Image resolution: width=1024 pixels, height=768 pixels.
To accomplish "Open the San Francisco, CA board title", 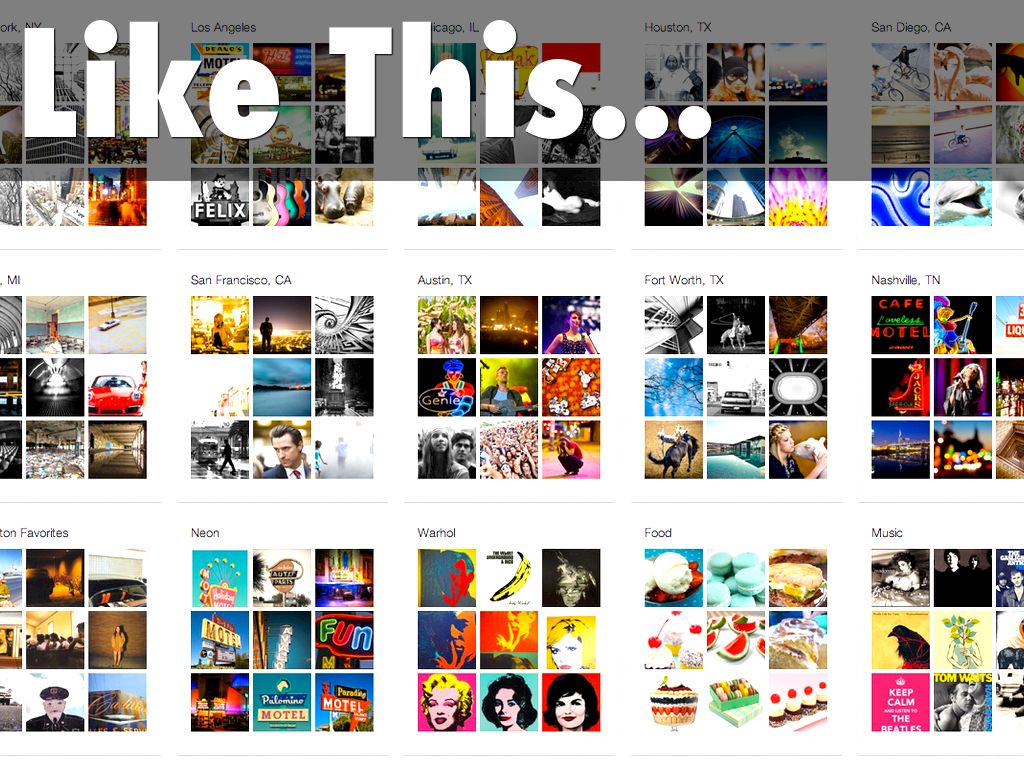I will click(241, 280).
